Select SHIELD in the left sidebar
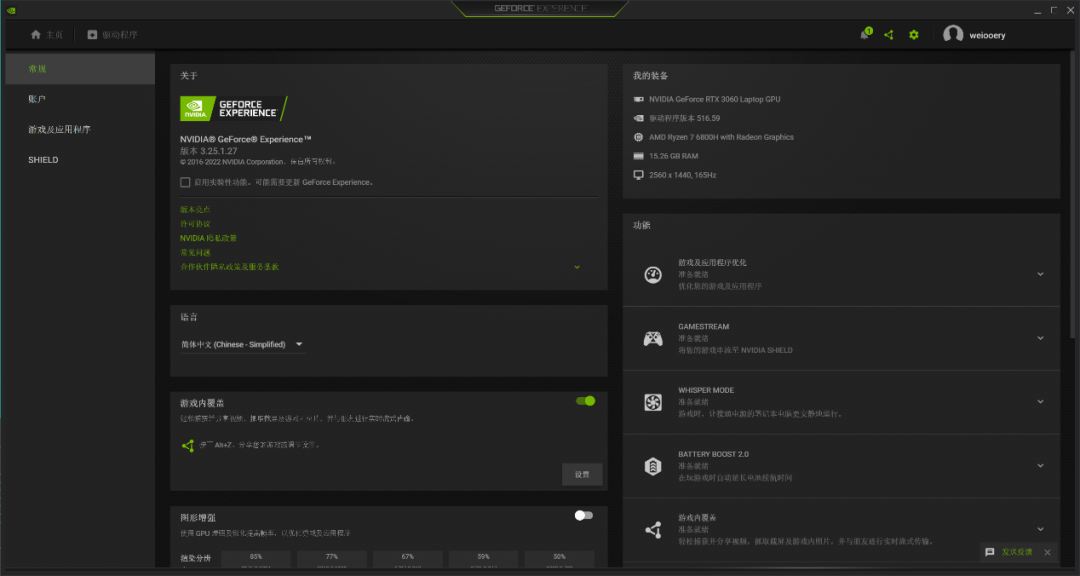 (42, 159)
